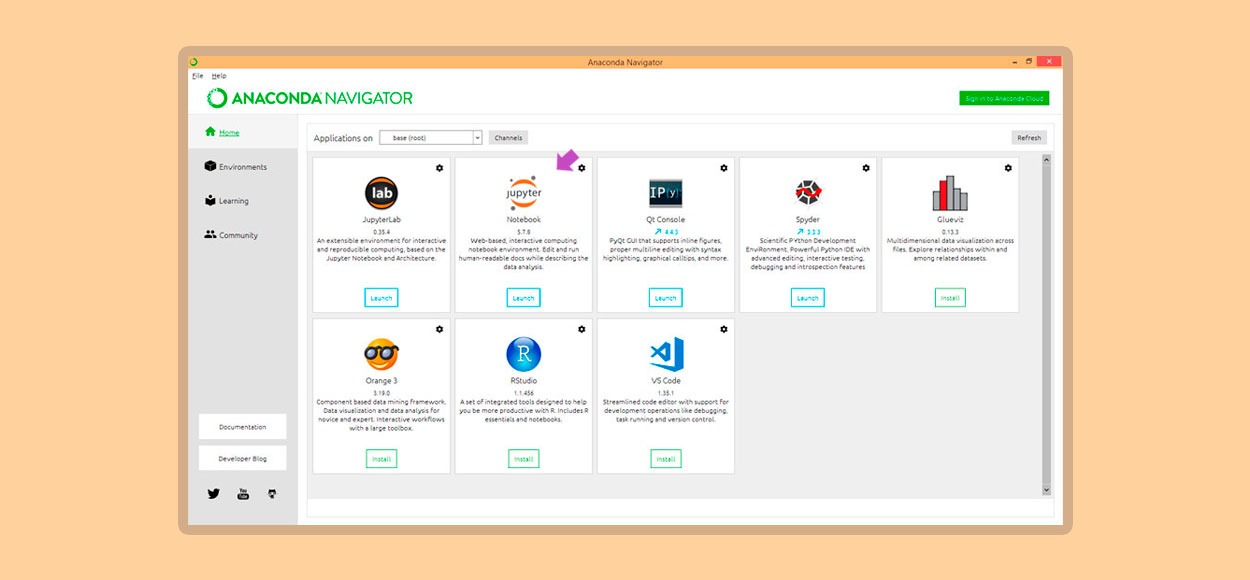The height and width of the screenshot is (580, 1250).
Task: Launch Spyder
Action: click(x=808, y=298)
